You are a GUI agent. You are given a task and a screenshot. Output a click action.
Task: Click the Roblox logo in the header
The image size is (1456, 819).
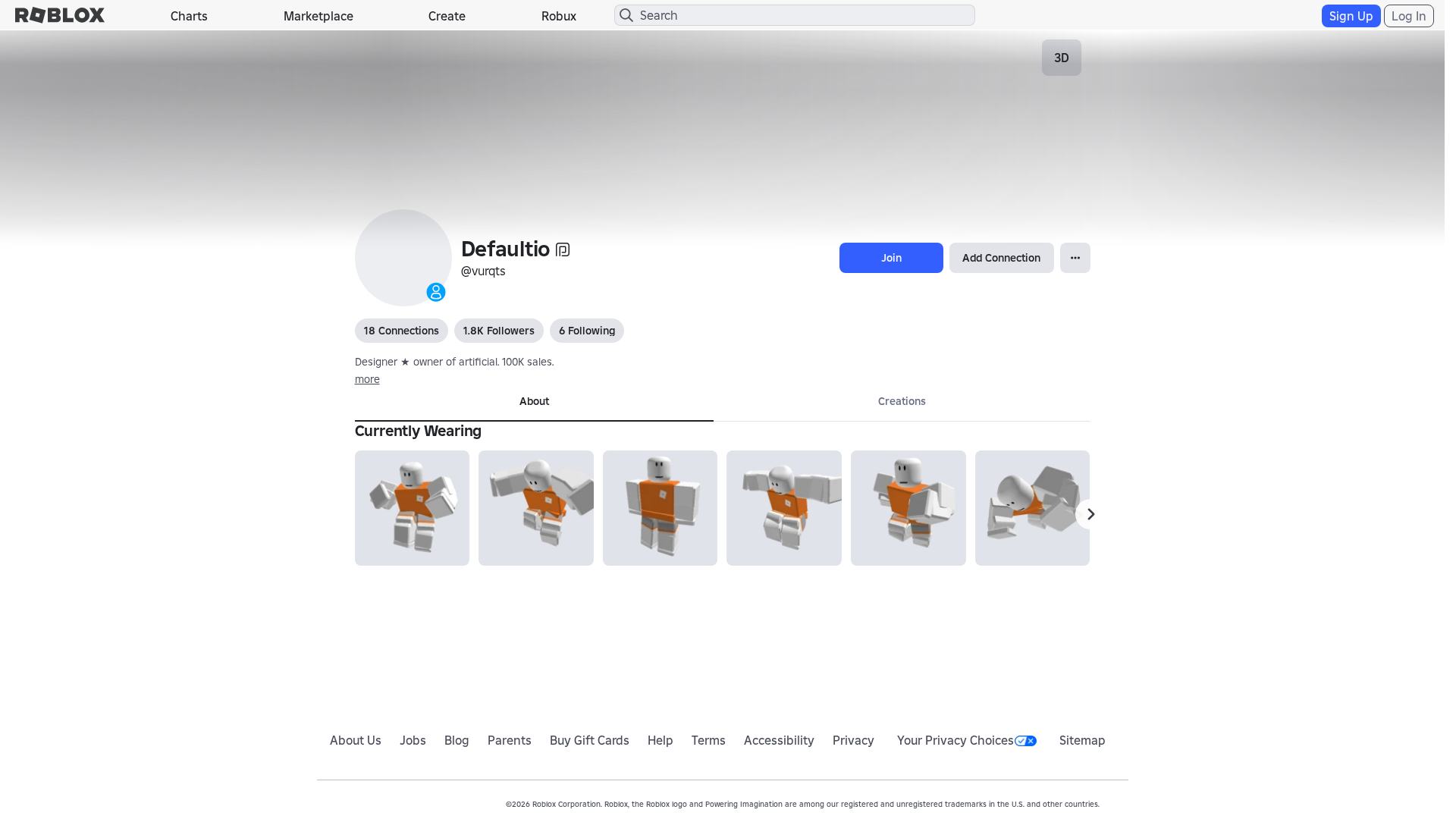click(60, 15)
